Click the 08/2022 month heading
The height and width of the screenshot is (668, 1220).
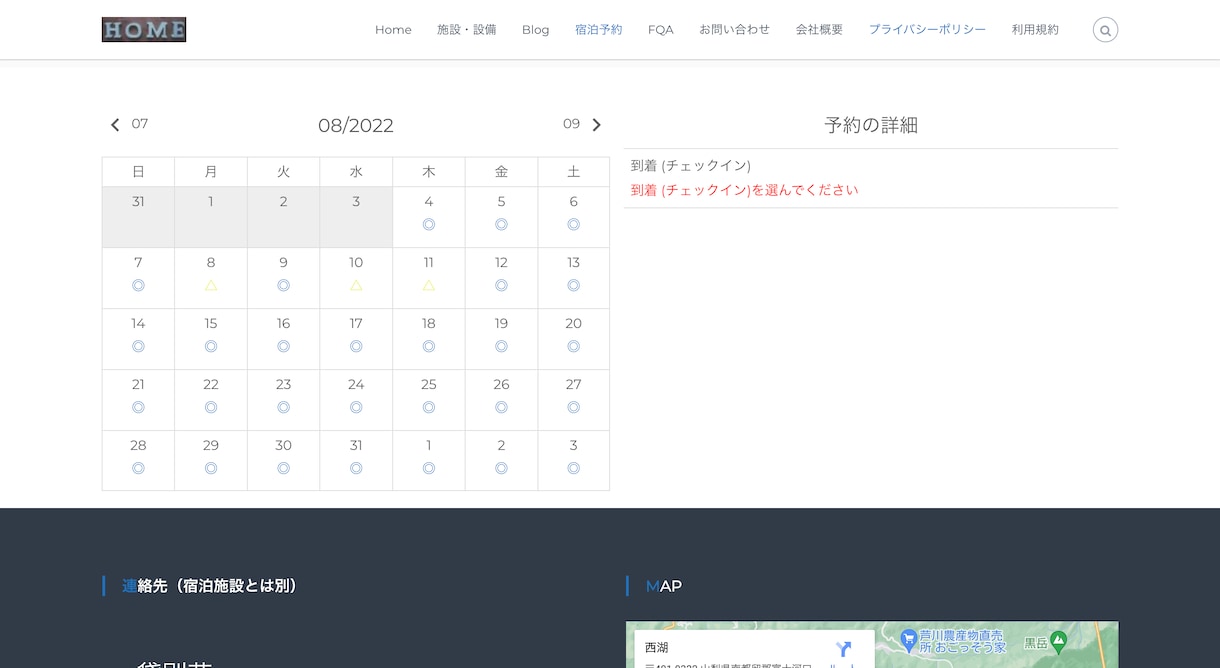356,126
